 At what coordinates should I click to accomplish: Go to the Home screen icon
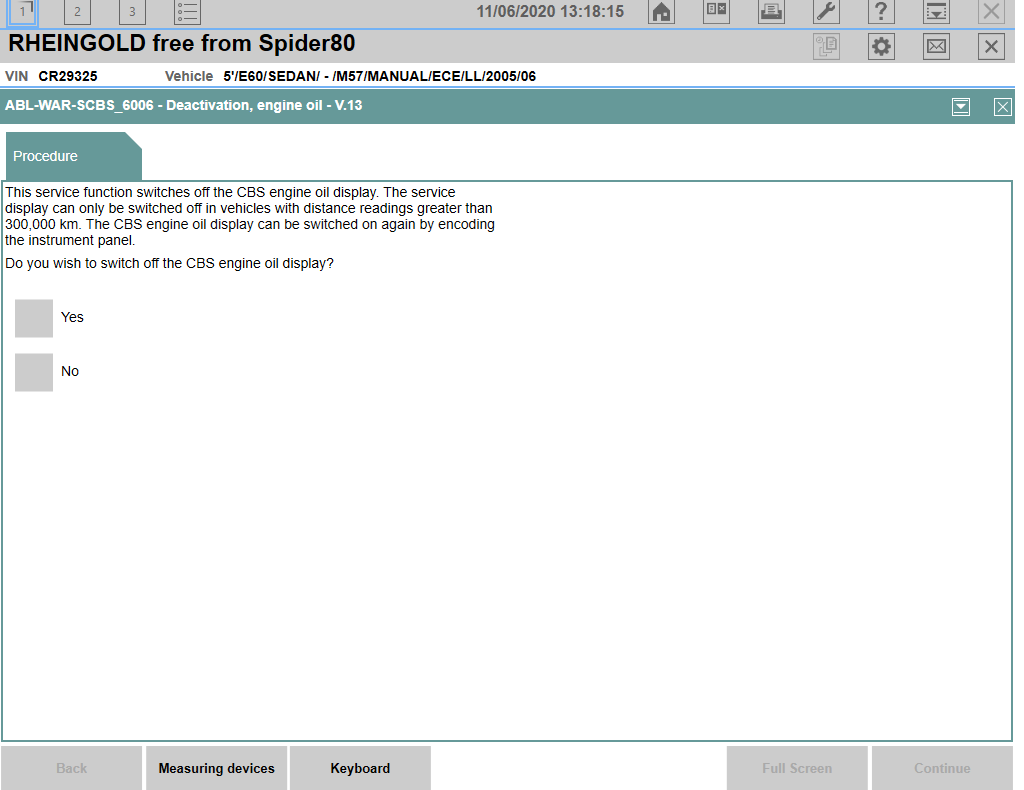coord(662,12)
